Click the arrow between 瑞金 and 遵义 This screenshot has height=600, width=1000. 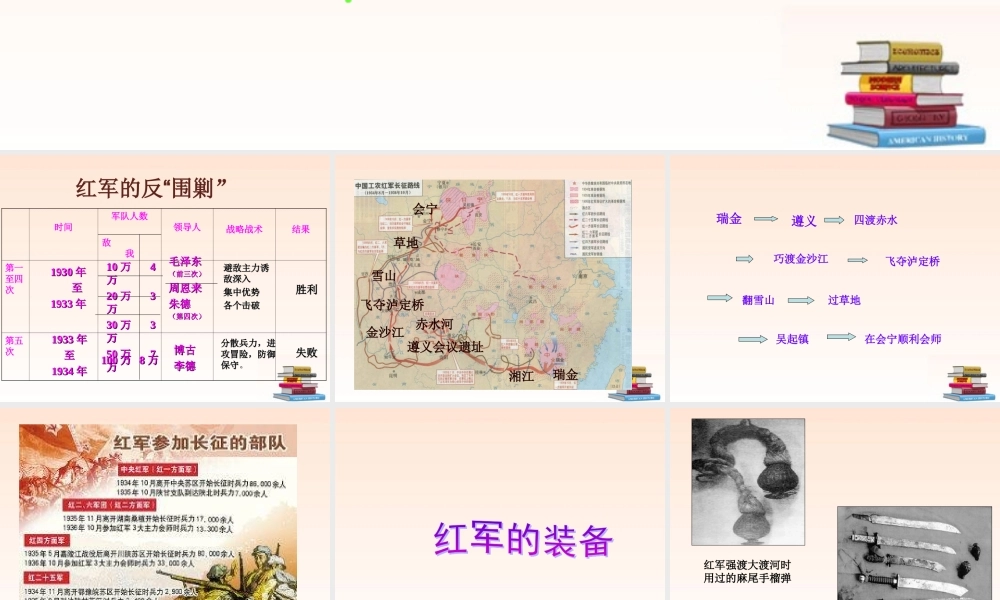pyautogui.click(x=766, y=219)
